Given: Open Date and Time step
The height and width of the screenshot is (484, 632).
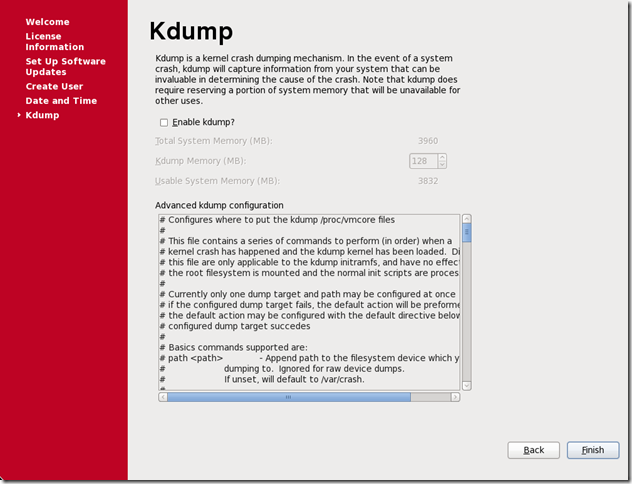Looking at the screenshot, I should 61,101.
